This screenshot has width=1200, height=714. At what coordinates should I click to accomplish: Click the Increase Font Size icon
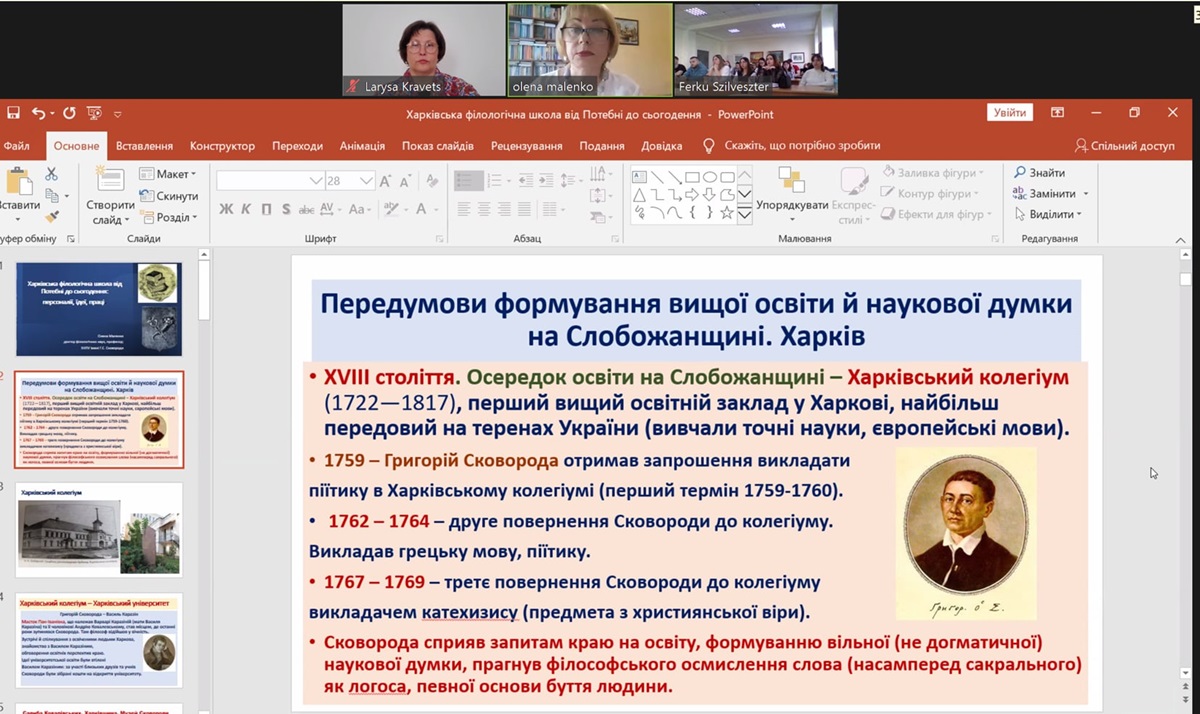386,181
